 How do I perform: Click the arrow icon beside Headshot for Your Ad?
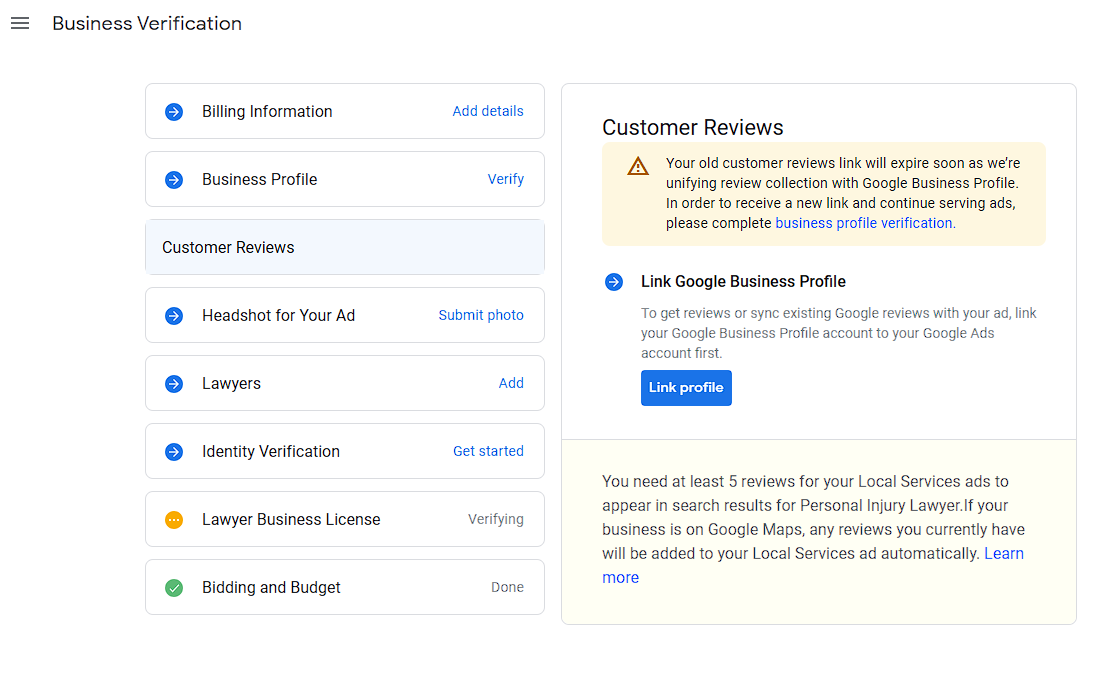(x=174, y=316)
